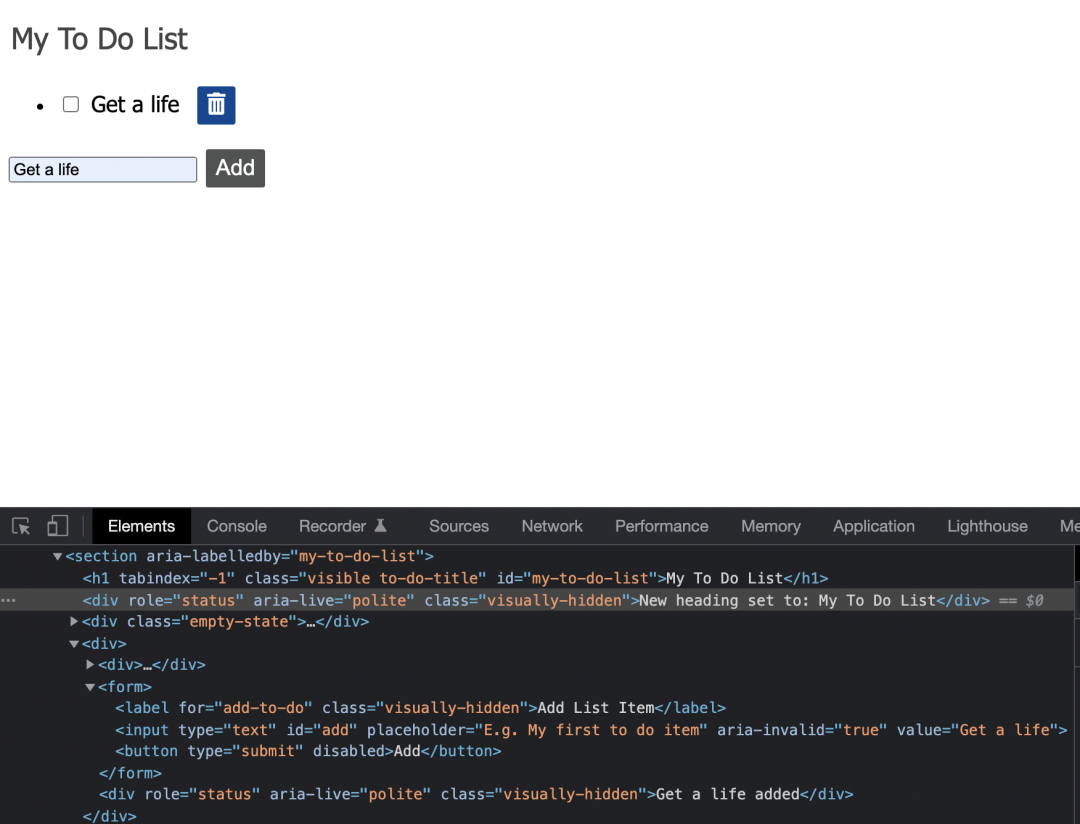Switch to the Application tab
Viewport: 1080px width, 824px height.
[873, 526]
